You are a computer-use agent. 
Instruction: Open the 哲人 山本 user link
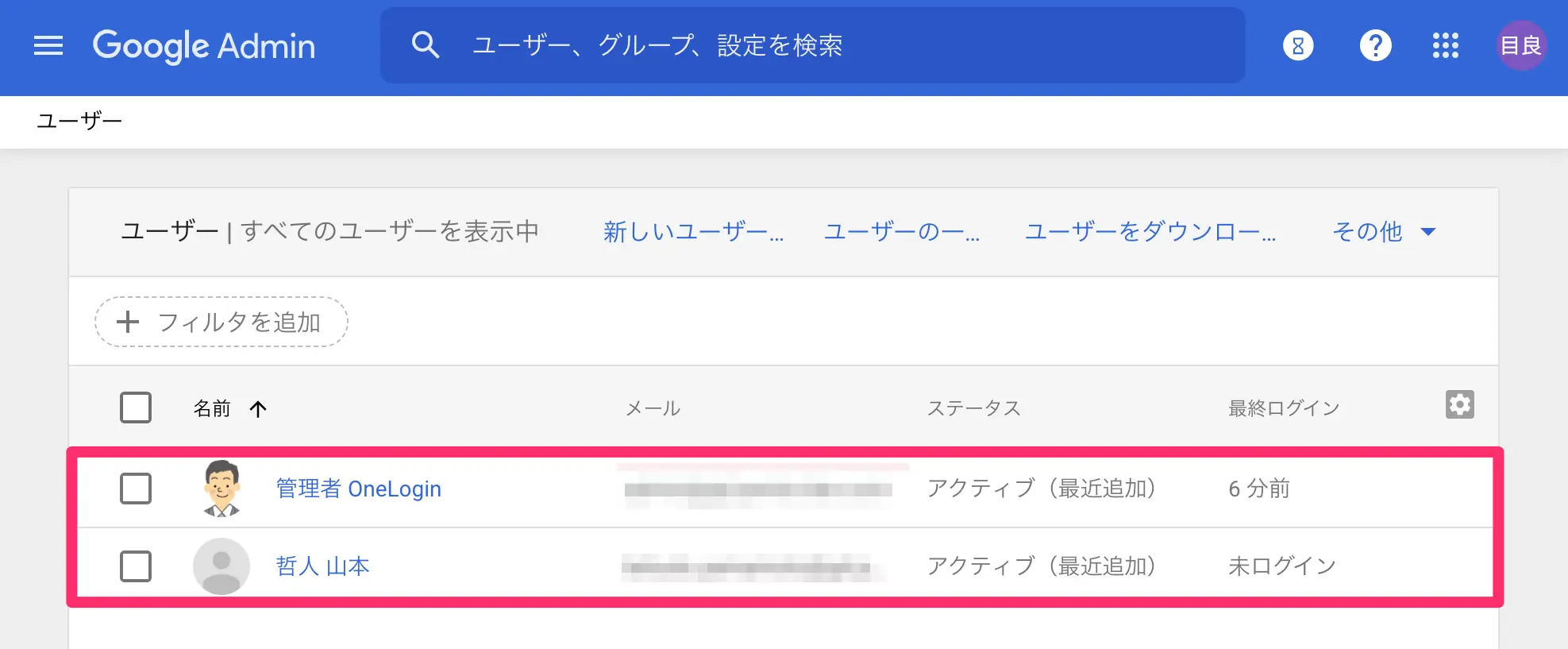322,566
